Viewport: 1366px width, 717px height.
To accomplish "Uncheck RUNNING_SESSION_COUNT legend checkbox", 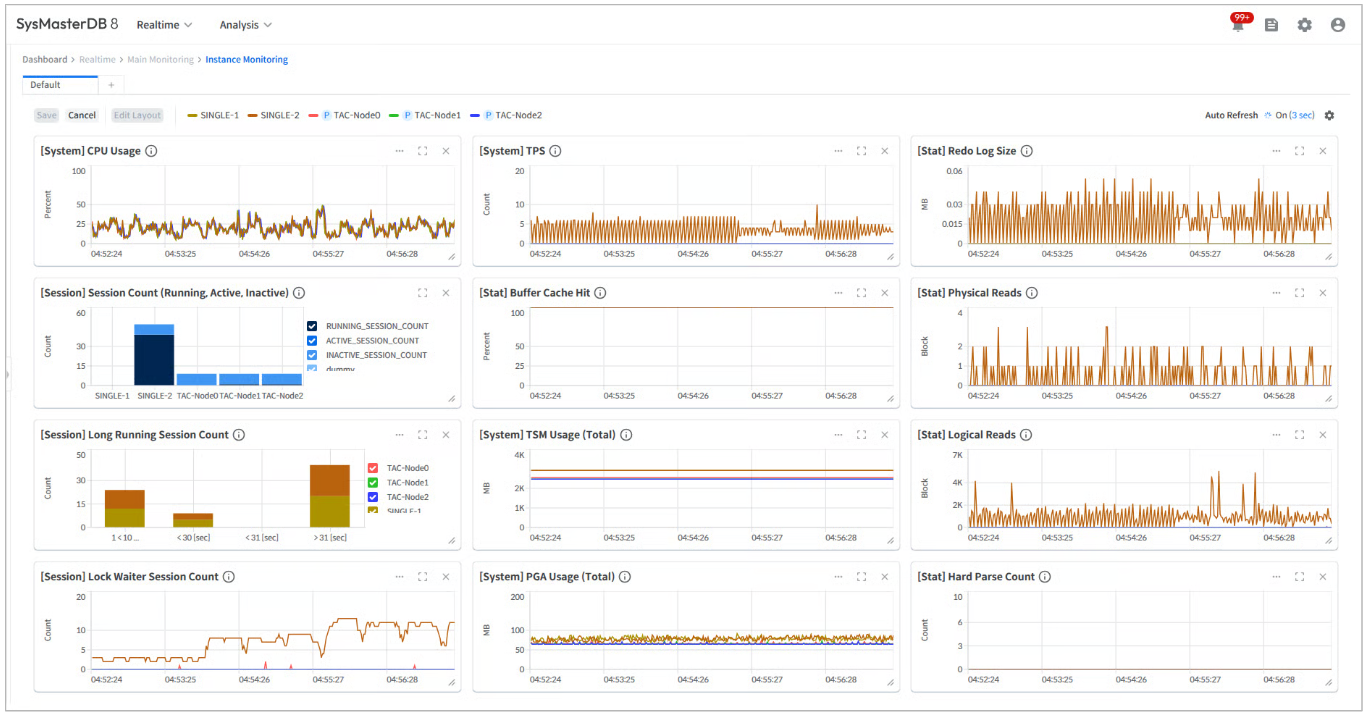I will point(313,326).
